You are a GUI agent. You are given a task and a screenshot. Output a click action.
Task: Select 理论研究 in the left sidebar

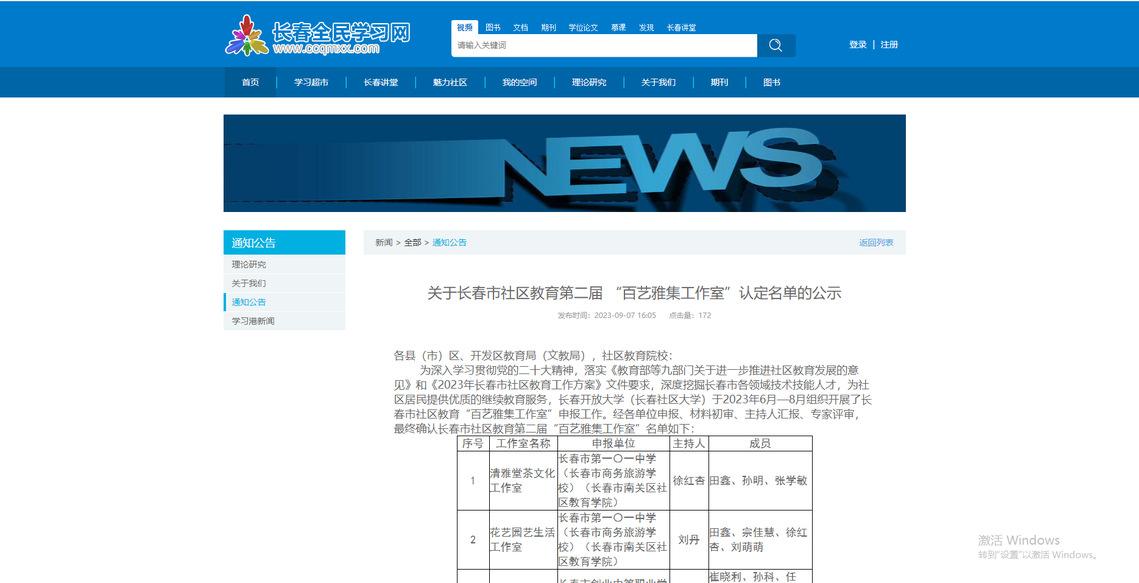point(249,265)
